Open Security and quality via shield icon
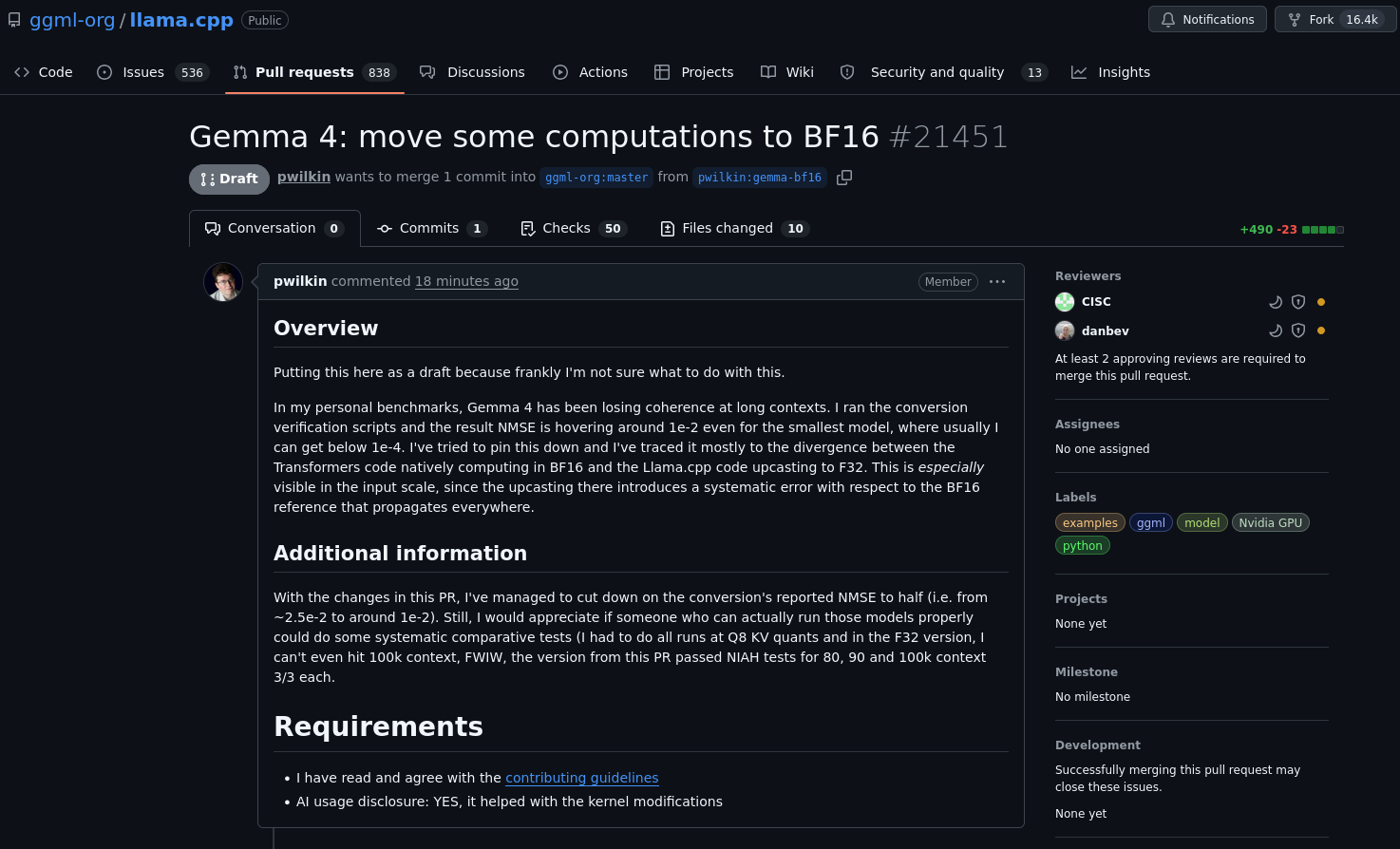 [847, 72]
